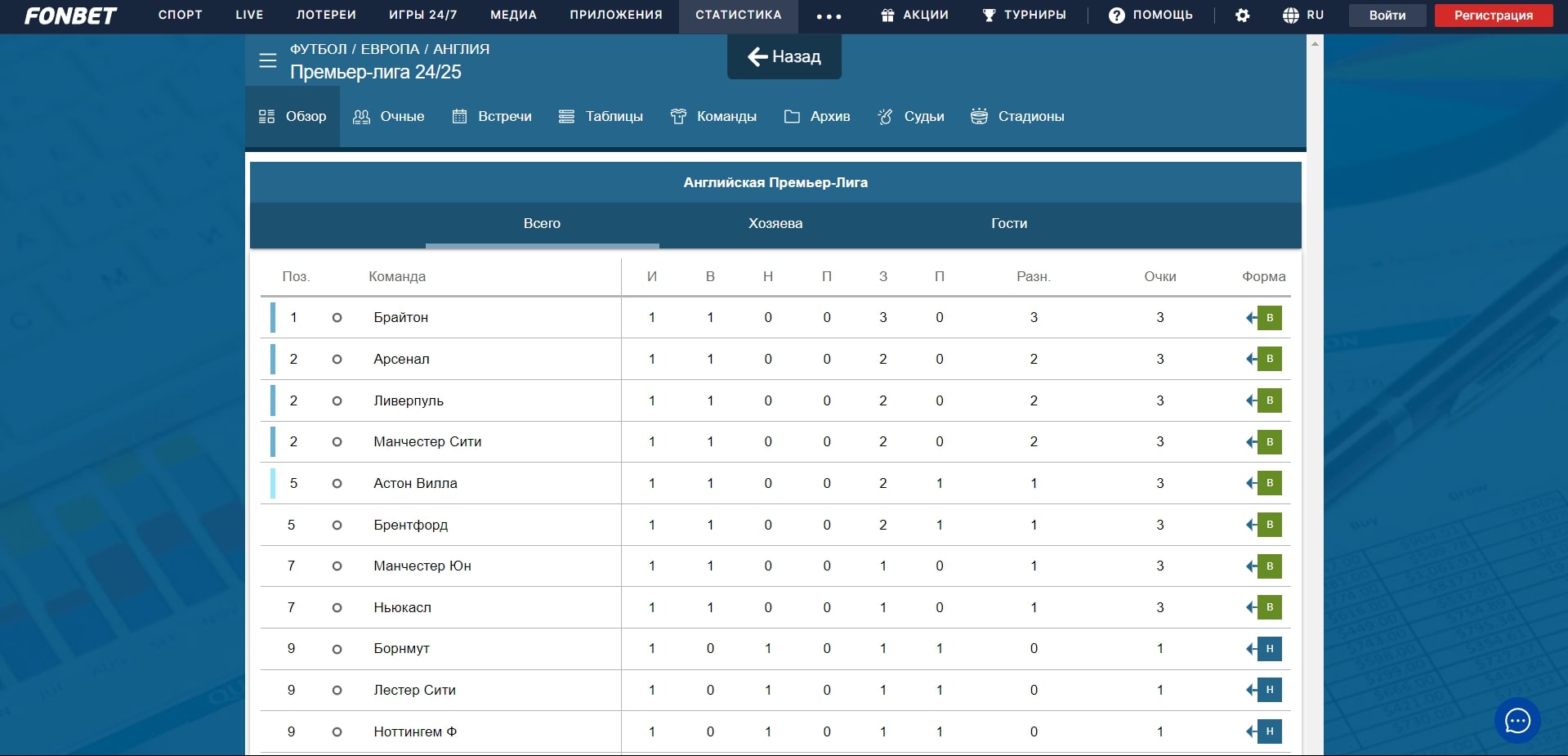The width and height of the screenshot is (1568, 756).
Task: Click the Астон Вилла form В badge
Action: pyautogui.click(x=1270, y=483)
